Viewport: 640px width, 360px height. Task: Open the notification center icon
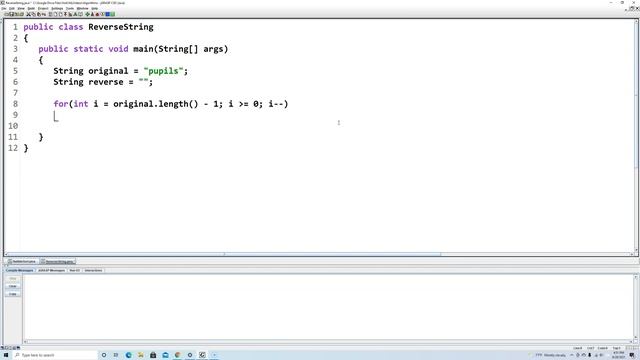[x=632, y=355]
